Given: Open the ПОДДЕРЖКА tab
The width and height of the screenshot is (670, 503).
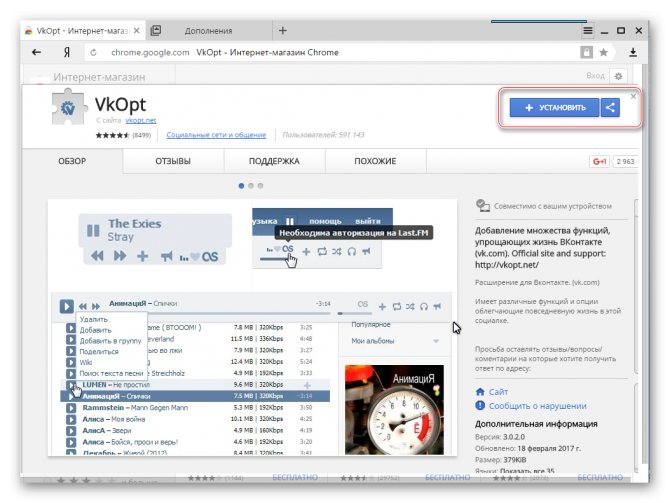Looking at the screenshot, I should [x=274, y=161].
